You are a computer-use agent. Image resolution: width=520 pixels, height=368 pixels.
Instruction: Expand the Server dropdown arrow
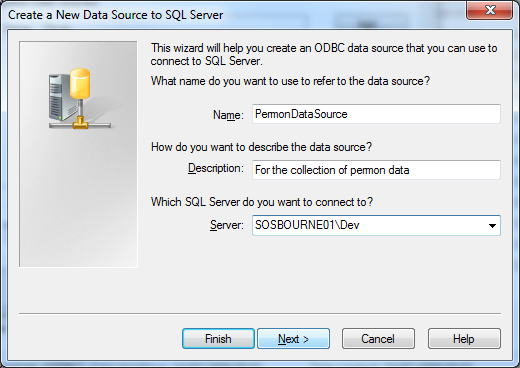492,226
